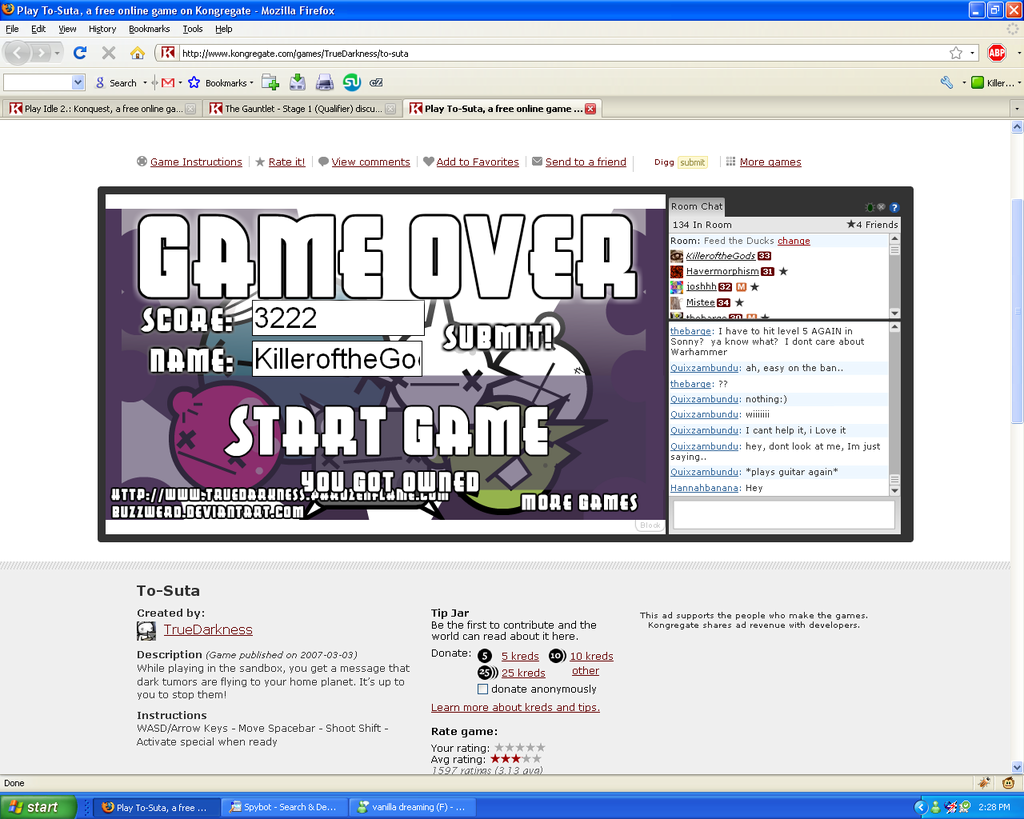Open the Adblock Plus ABP icon
1024x819 pixels.
click(x=997, y=53)
